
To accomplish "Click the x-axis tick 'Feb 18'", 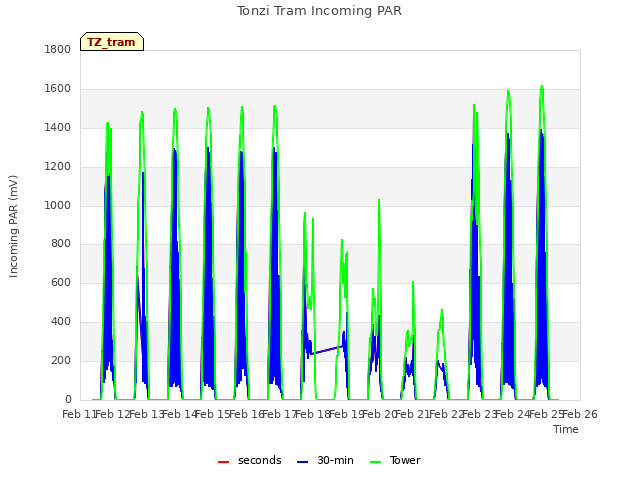I will 313,414.
